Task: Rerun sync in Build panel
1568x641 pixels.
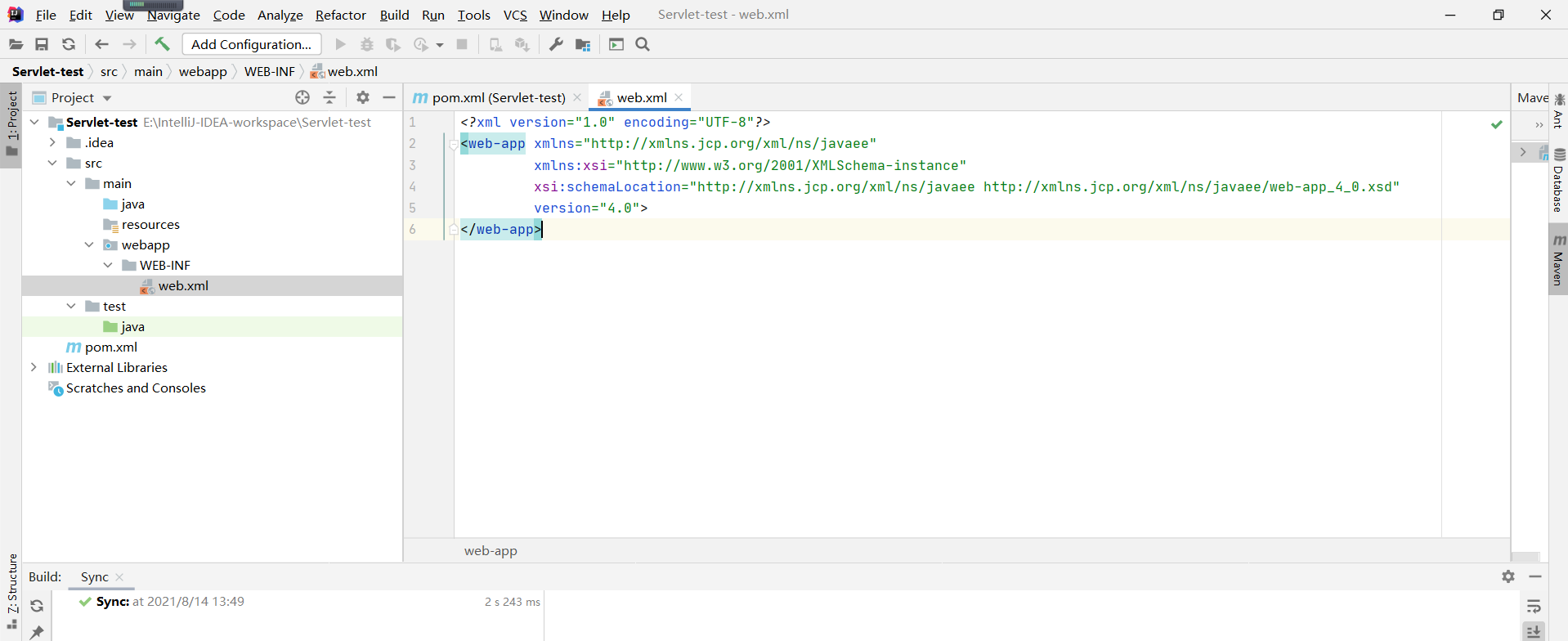Action: pyautogui.click(x=37, y=606)
